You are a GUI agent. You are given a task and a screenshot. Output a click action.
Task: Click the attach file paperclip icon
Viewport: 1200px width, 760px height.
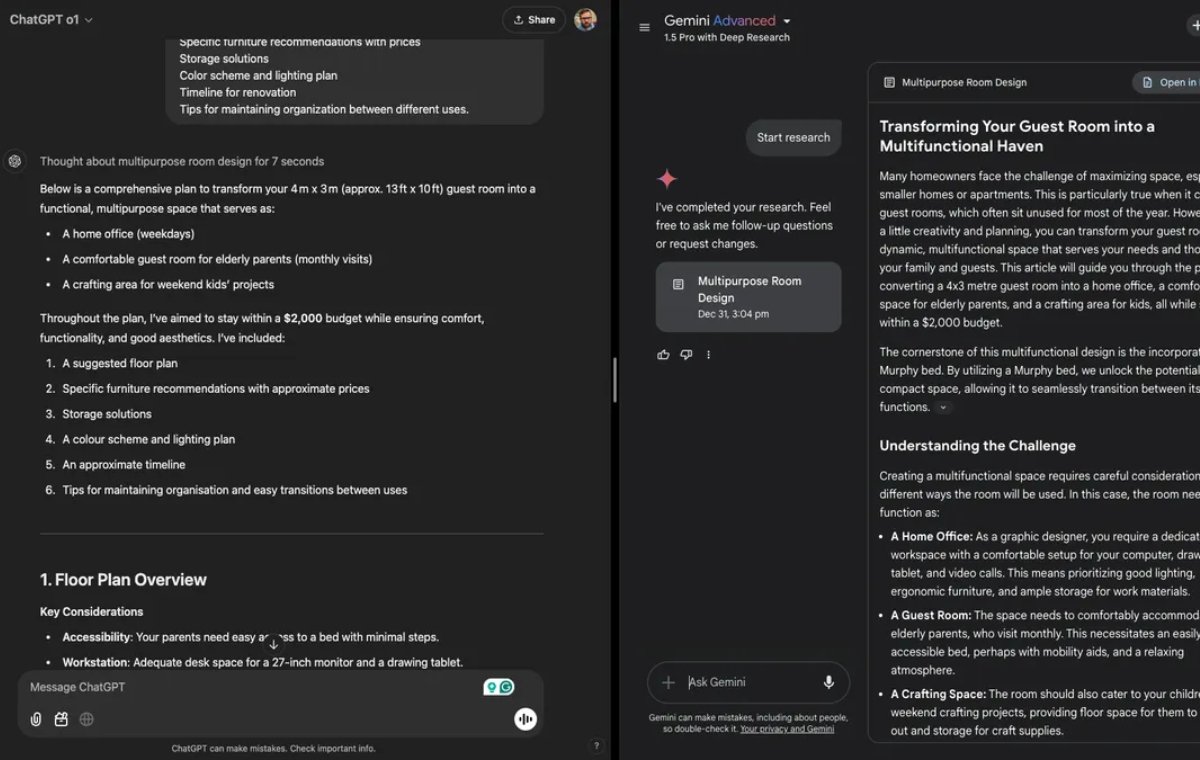coord(36,719)
